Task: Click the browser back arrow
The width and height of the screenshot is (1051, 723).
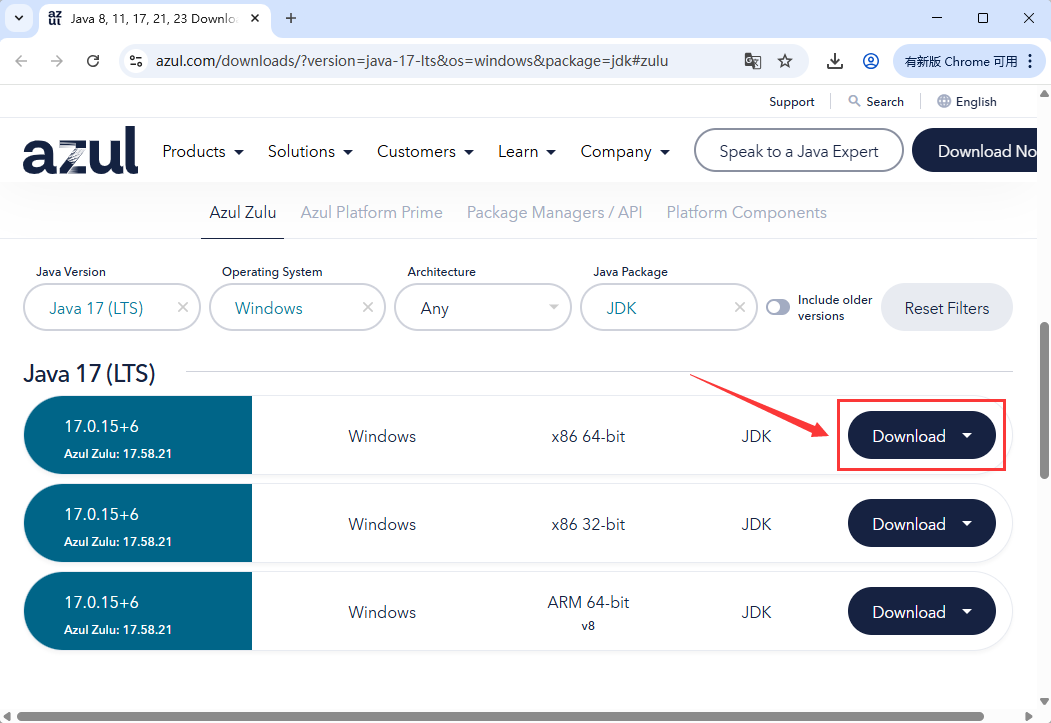Action: click(x=21, y=61)
